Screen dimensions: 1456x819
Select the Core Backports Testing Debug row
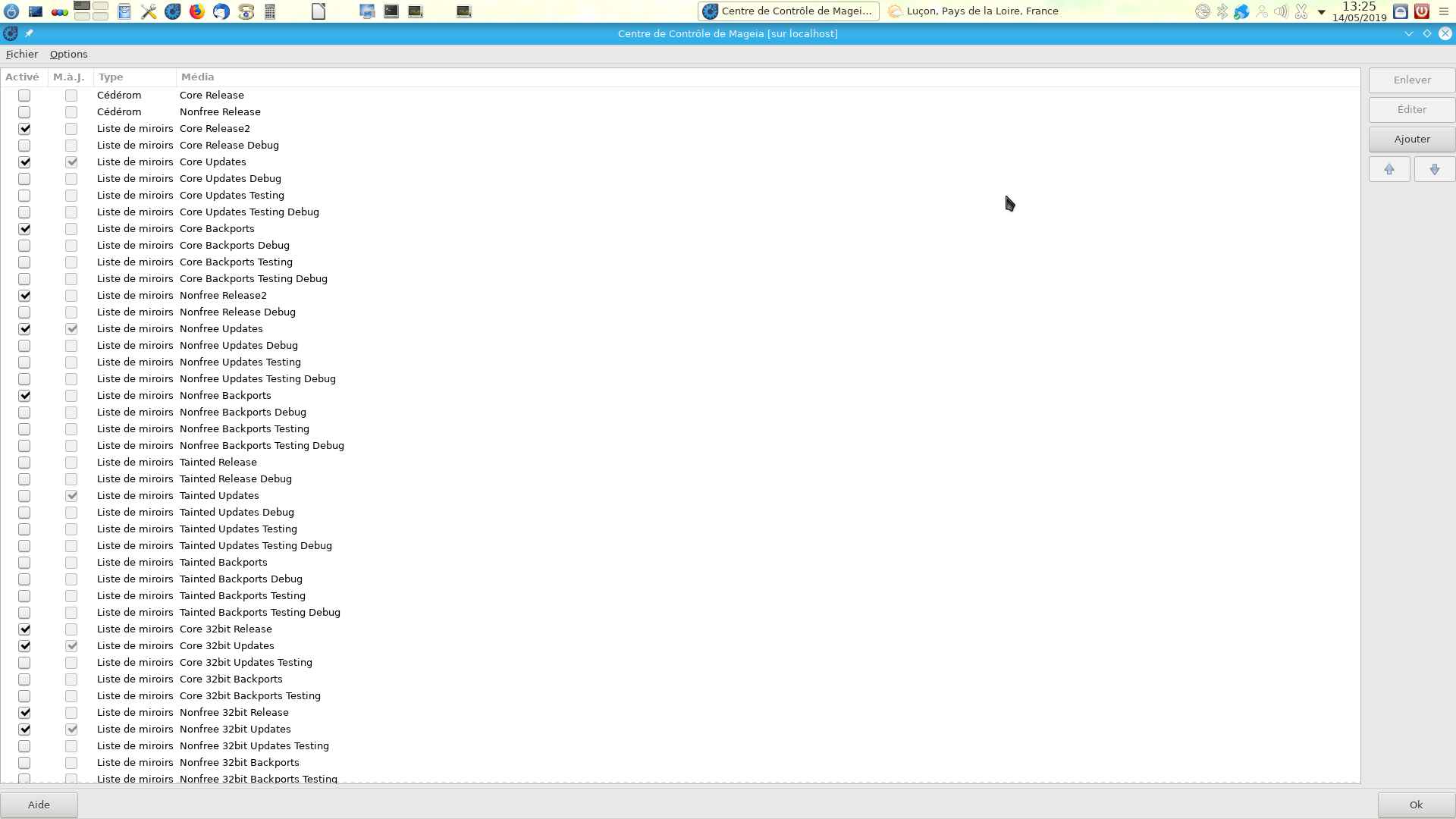point(680,279)
